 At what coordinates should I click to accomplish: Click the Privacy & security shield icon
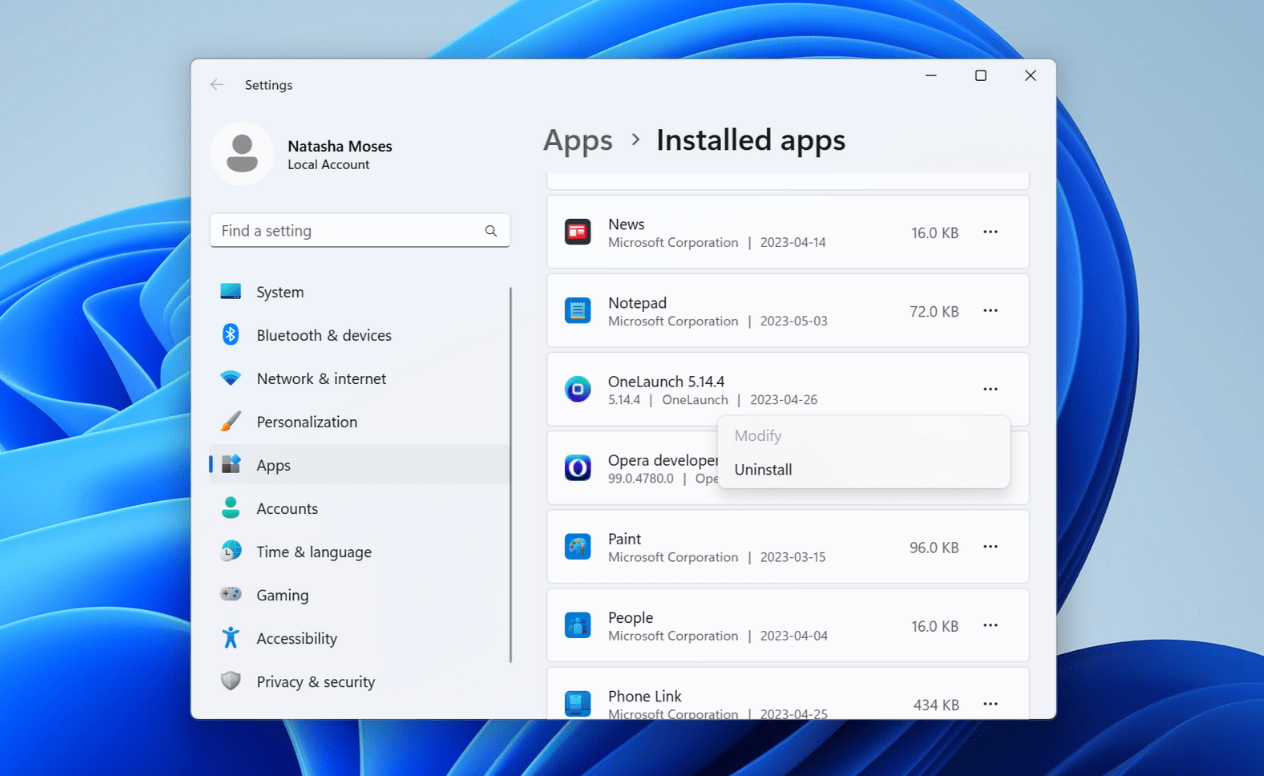(x=231, y=681)
